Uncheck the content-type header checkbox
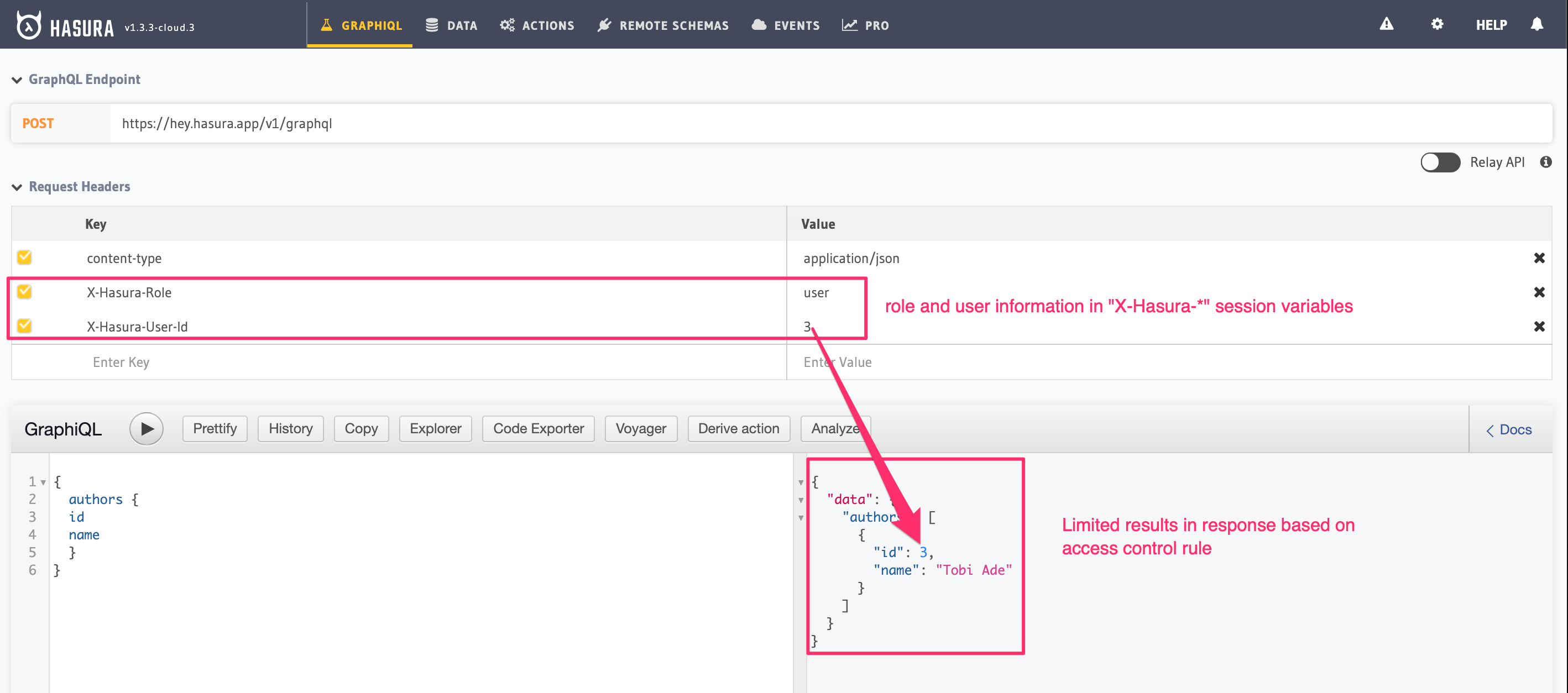 point(24,258)
